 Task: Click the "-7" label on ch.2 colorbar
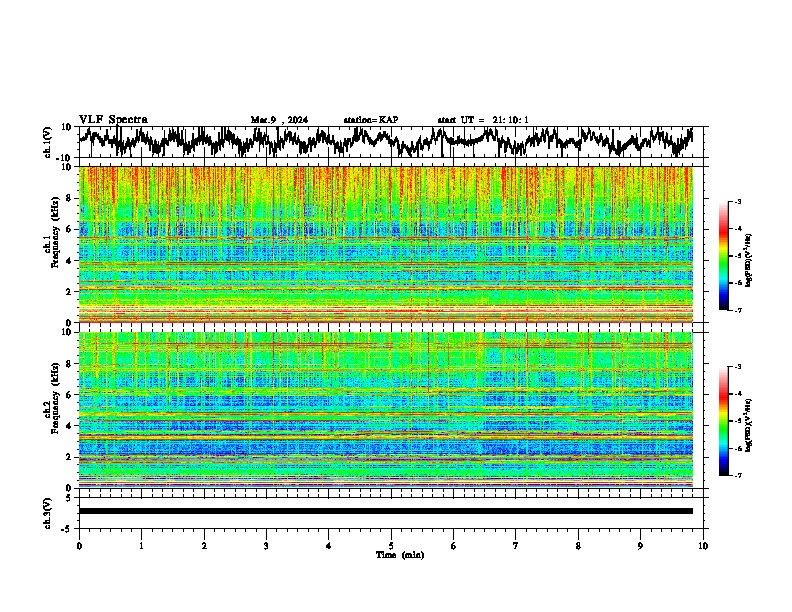[738, 475]
